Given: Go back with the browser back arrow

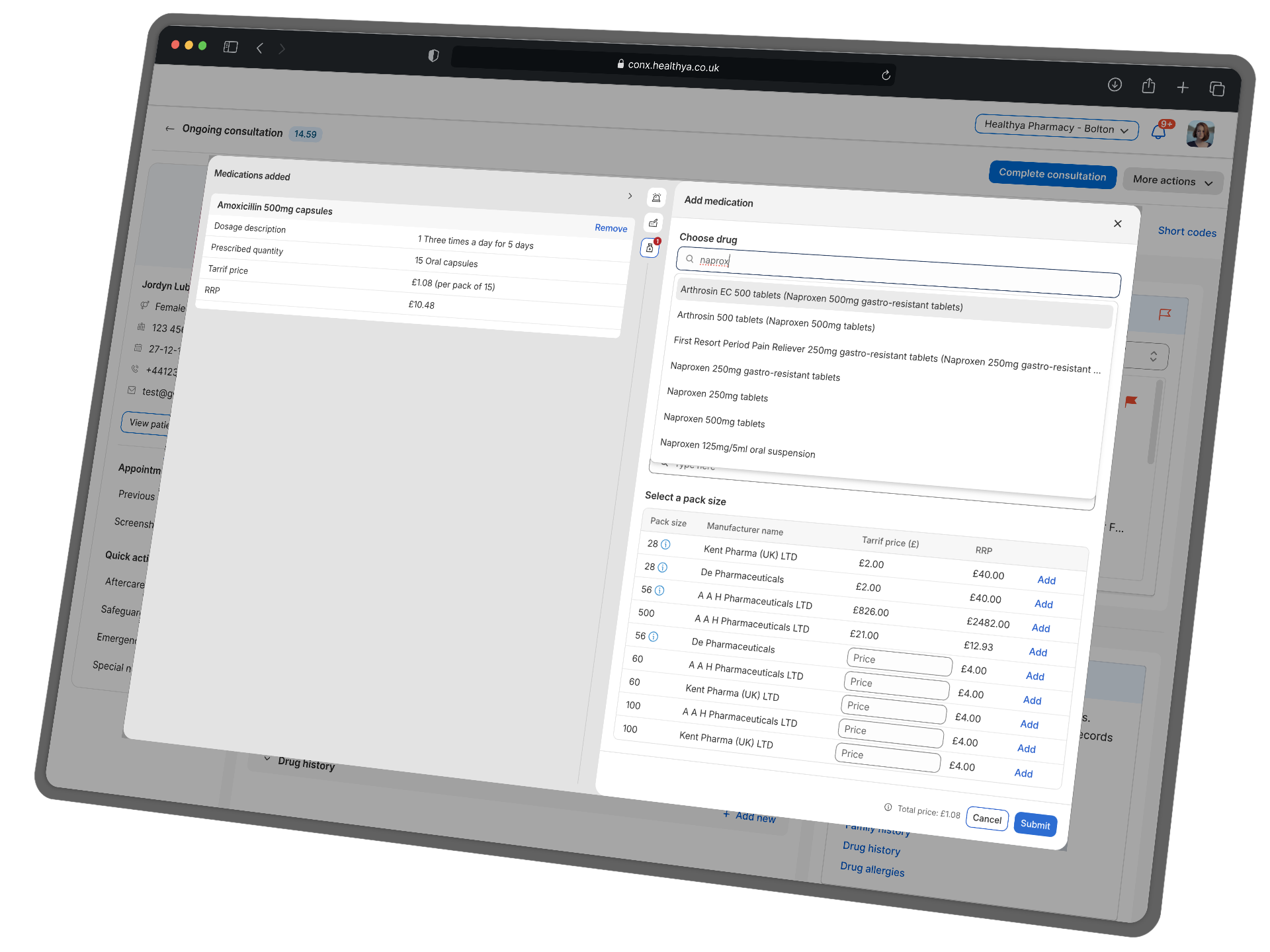Looking at the screenshot, I should (259, 48).
